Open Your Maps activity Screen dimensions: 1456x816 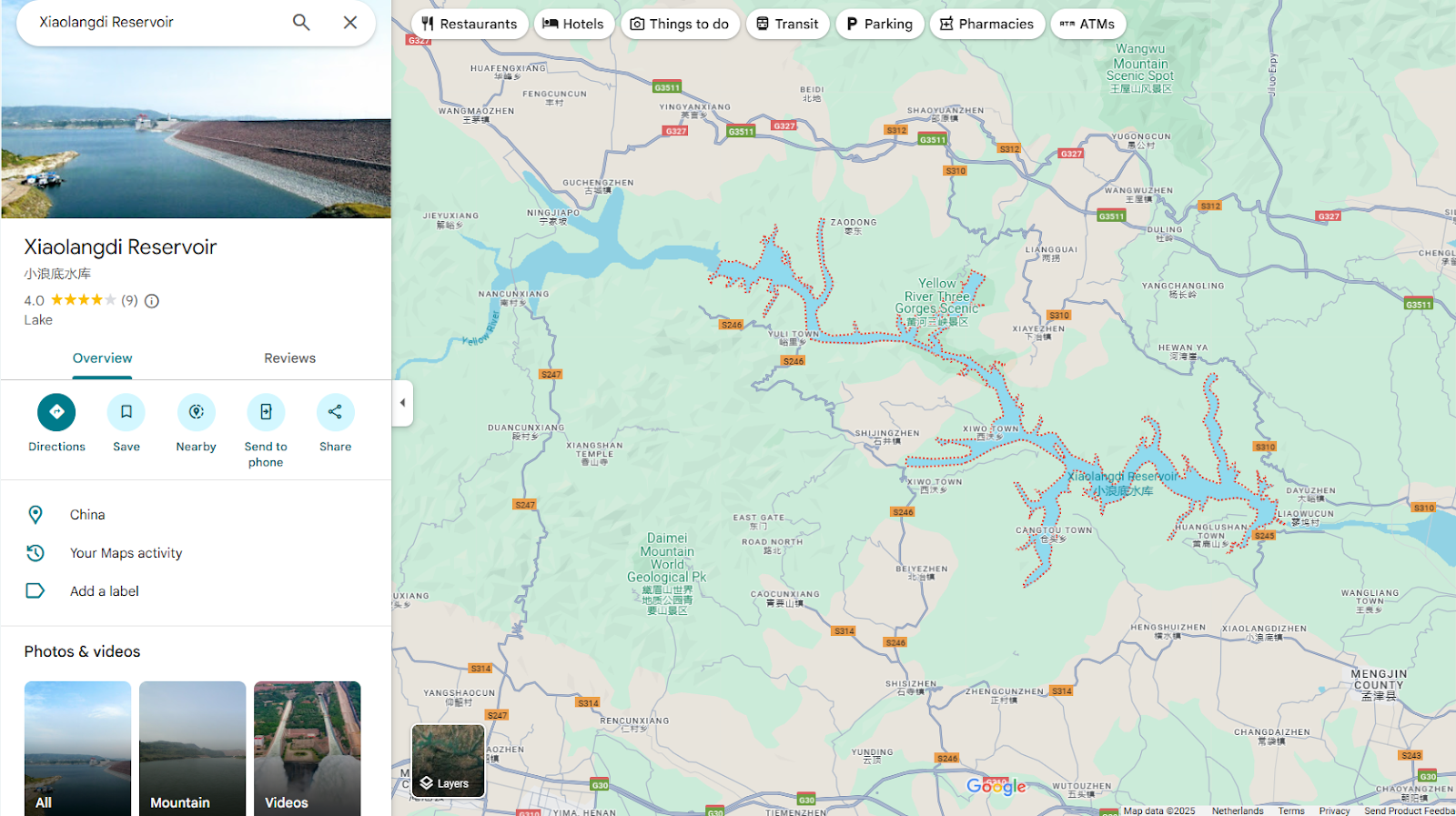click(126, 553)
